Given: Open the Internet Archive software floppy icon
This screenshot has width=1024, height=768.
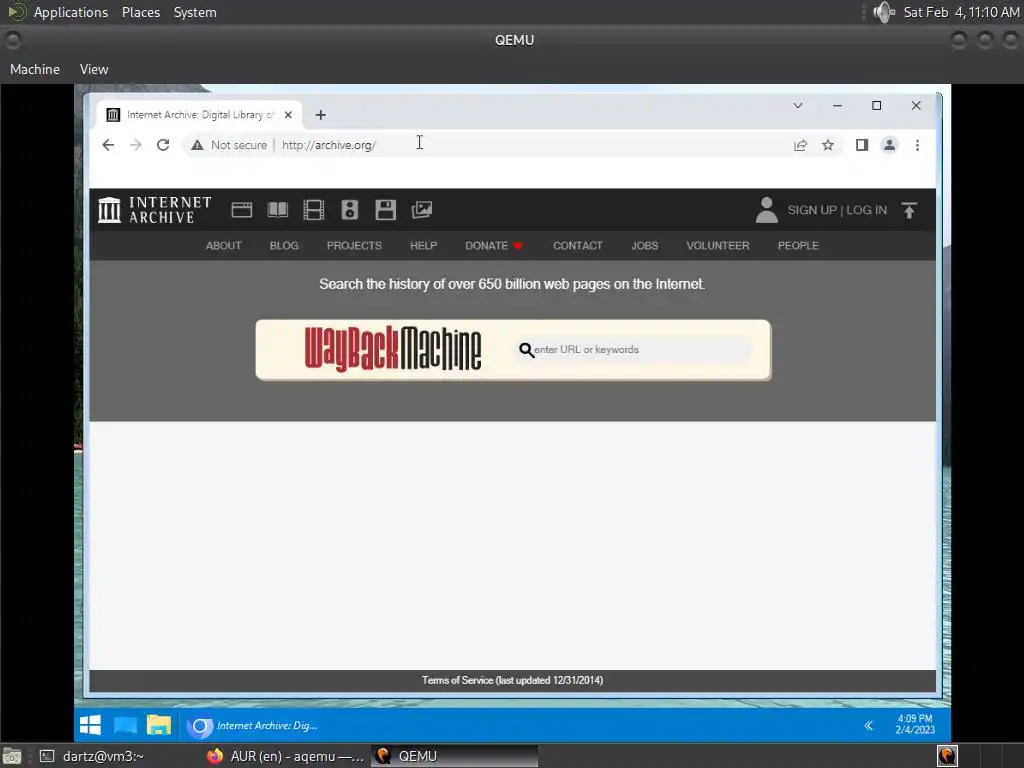Looking at the screenshot, I should point(385,210).
